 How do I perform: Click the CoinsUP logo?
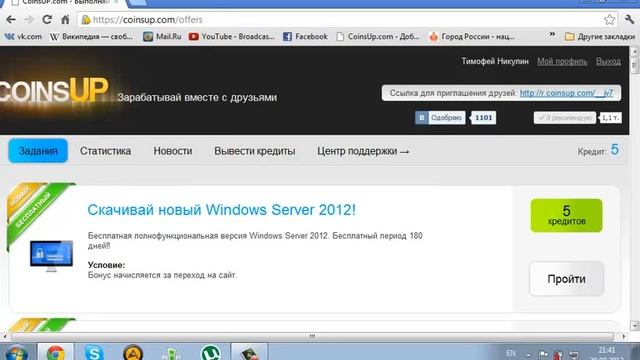[54, 90]
